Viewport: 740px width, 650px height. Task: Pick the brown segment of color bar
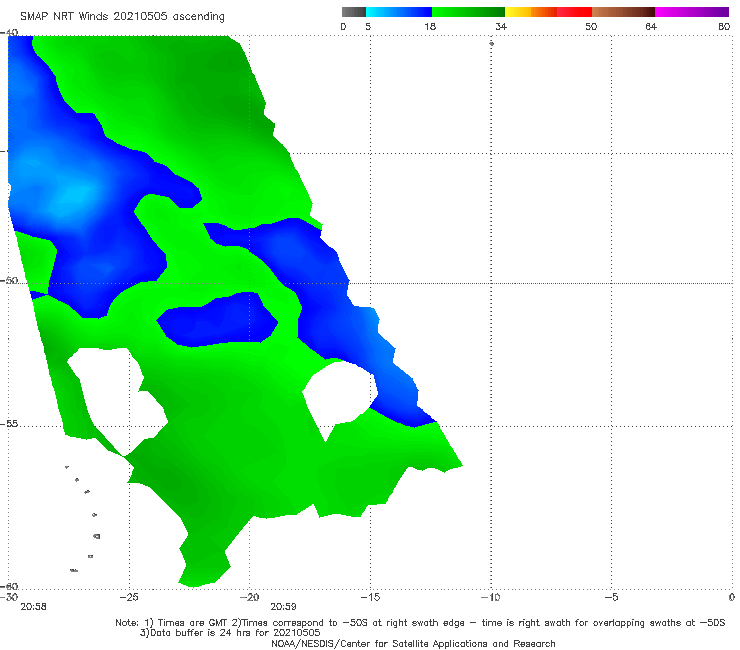623,12
